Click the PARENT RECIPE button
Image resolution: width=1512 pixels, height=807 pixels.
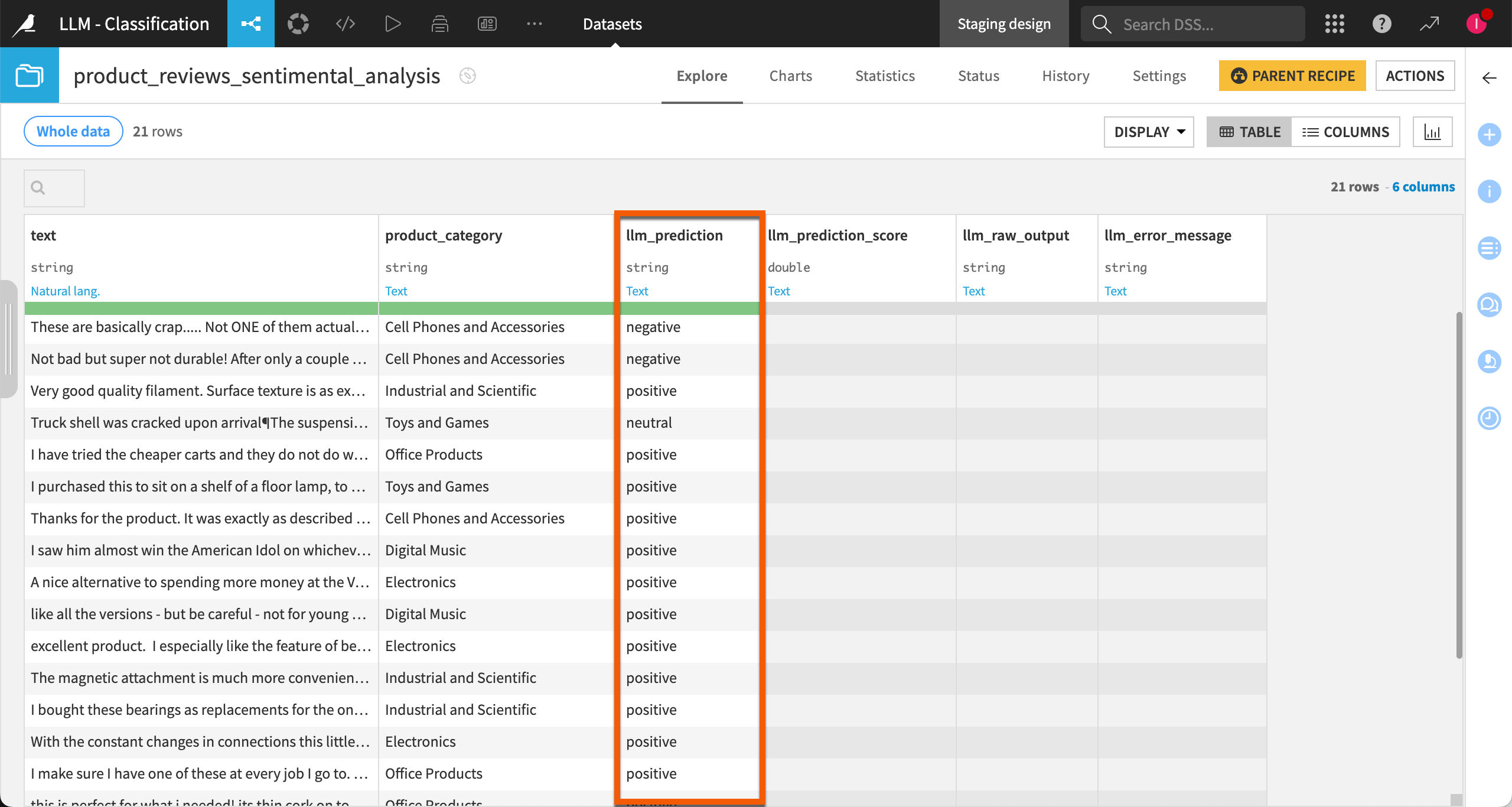[x=1292, y=76]
